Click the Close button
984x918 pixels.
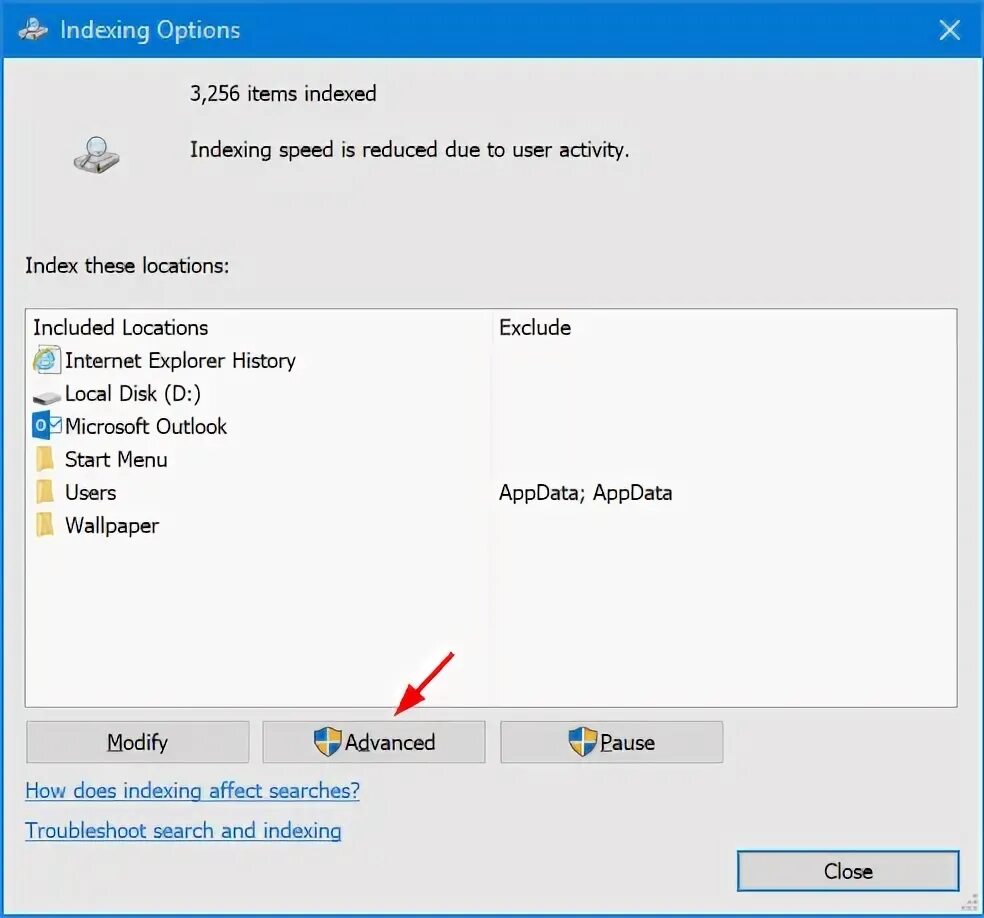848,871
